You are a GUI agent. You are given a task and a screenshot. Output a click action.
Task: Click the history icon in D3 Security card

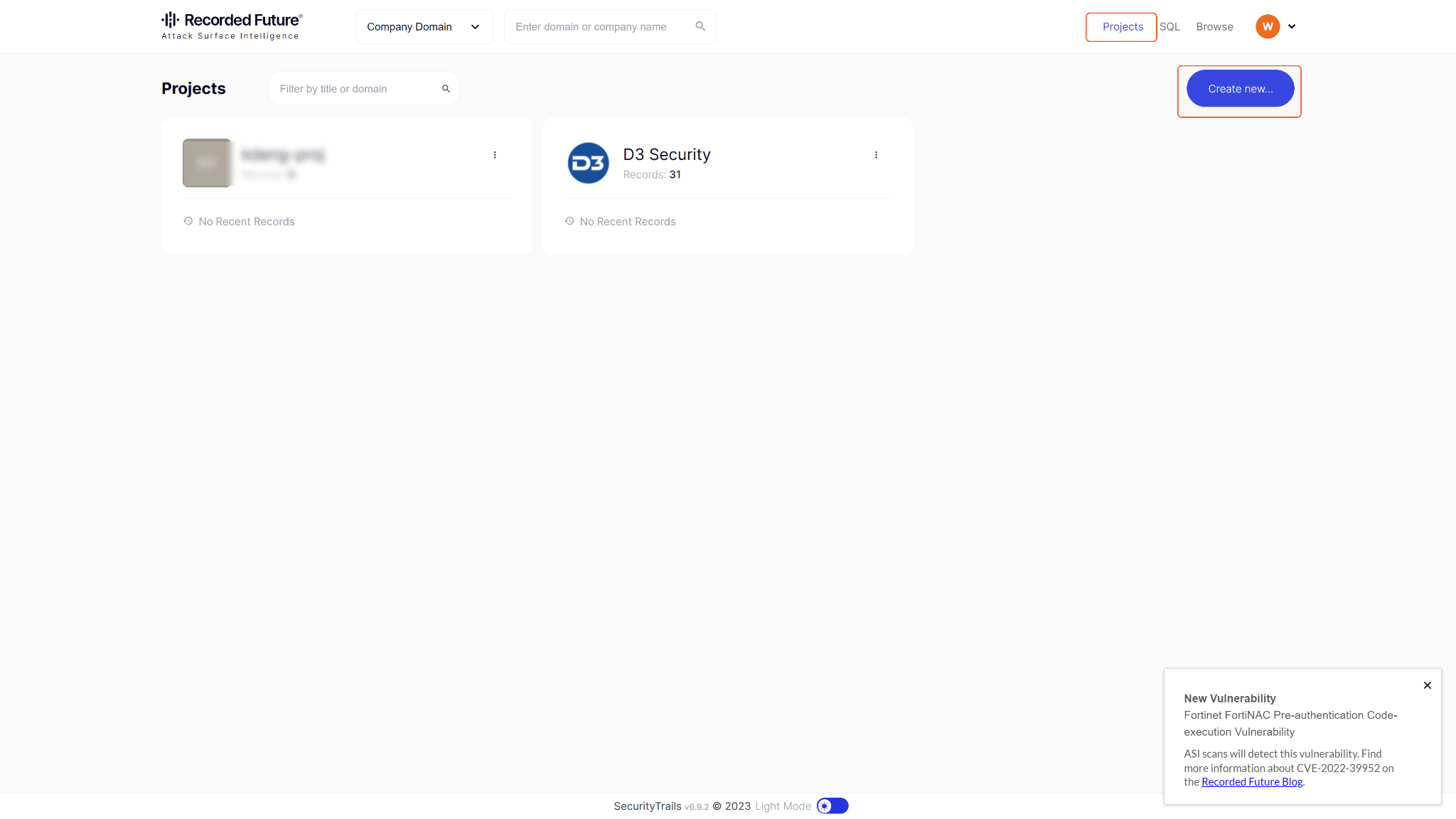pos(569,221)
